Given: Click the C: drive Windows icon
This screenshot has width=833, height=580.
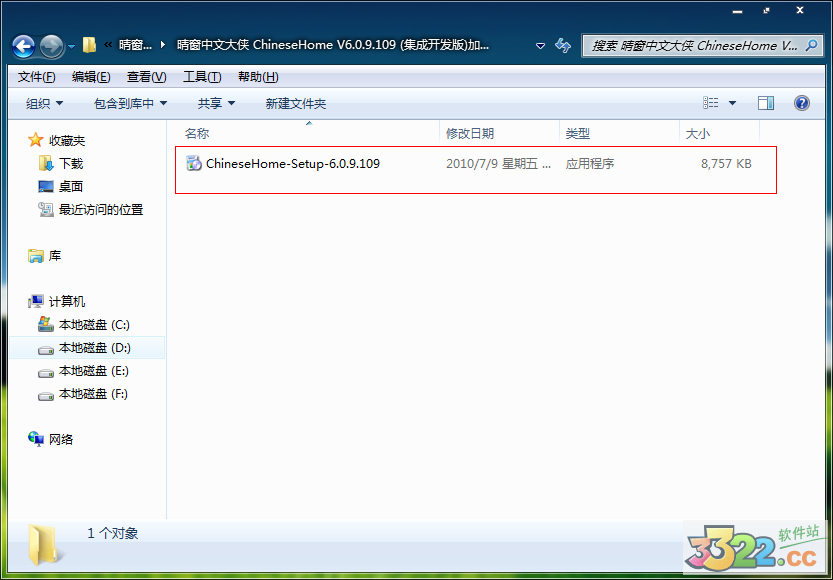Looking at the screenshot, I should [46, 325].
